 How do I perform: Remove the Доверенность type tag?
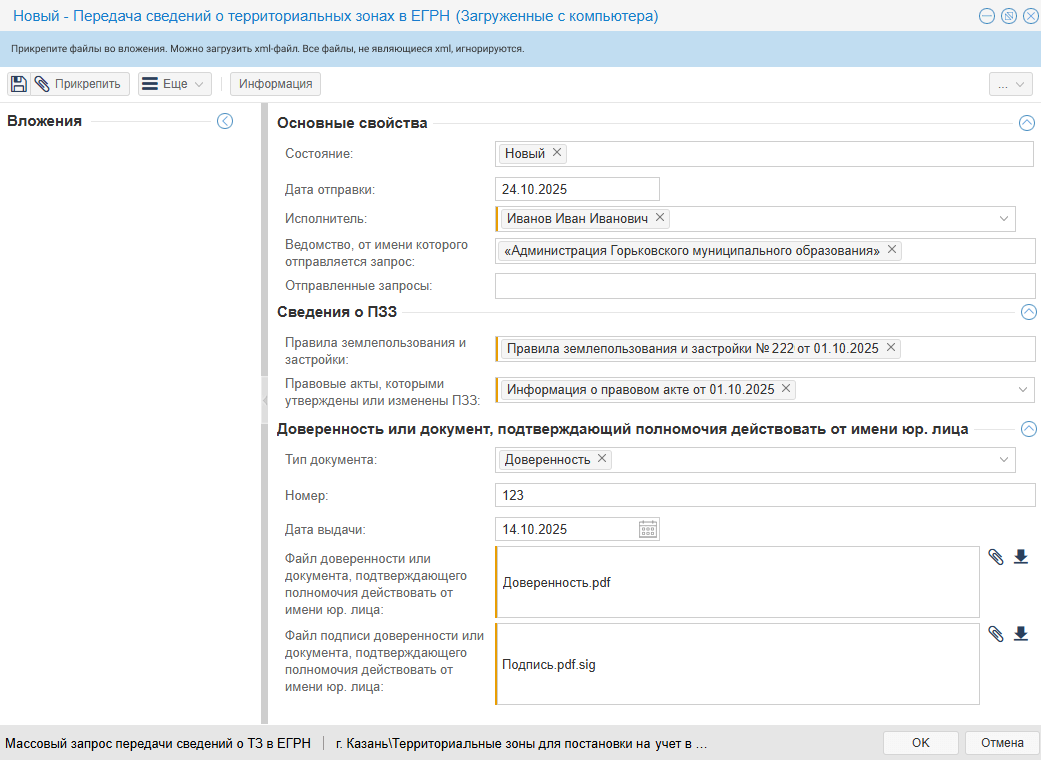601,458
